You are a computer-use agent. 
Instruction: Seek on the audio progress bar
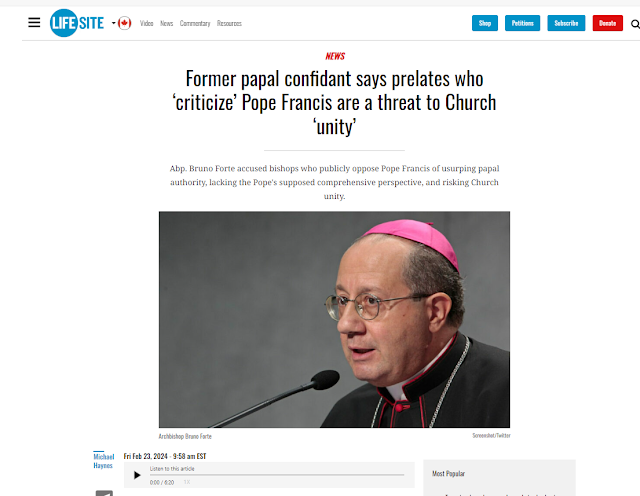(277, 475)
